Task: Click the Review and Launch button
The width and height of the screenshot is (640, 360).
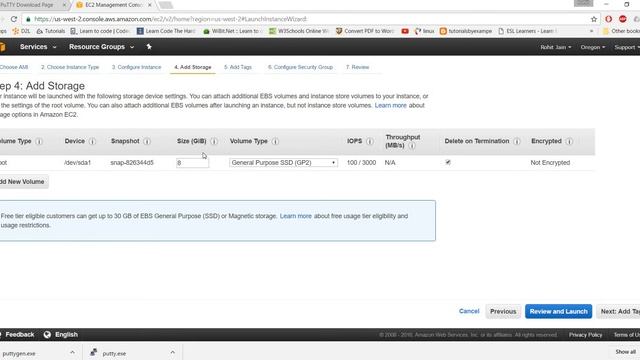Action: coord(558,311)
